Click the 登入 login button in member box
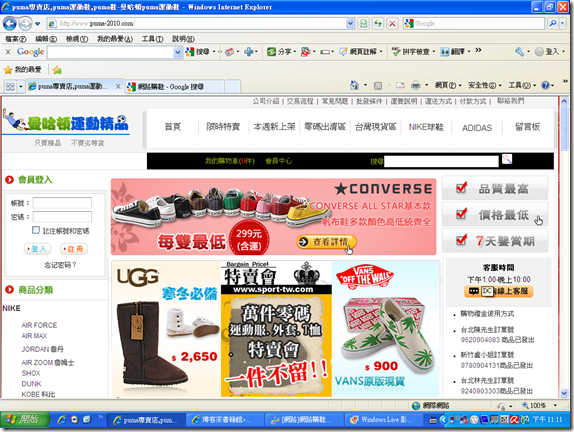The width and height of the screenshot is (574, 432). pos(37,249)
